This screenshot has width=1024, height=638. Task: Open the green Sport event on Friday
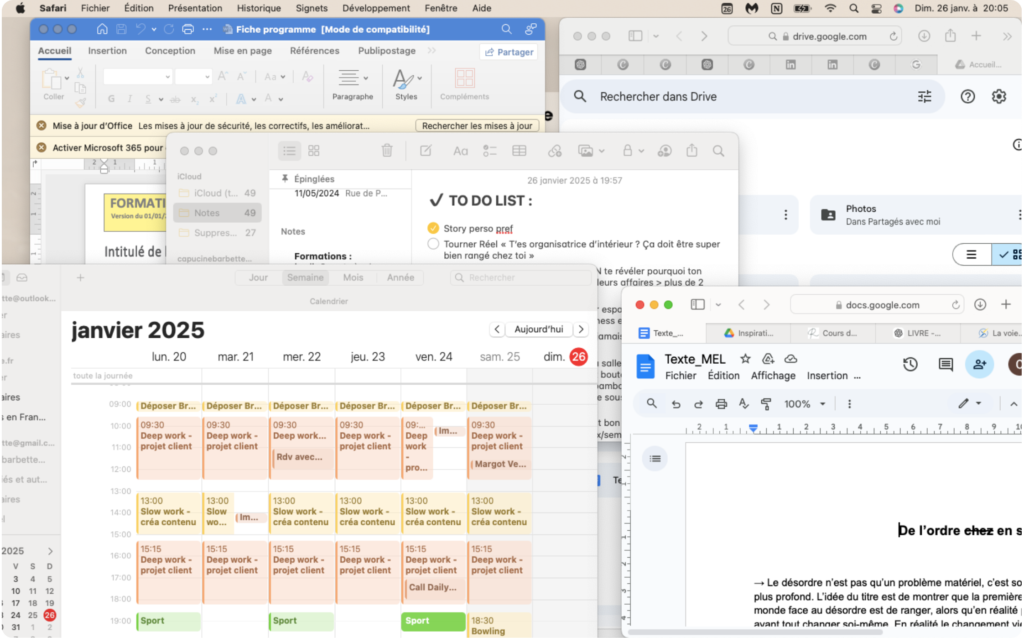tap(433, 621)
